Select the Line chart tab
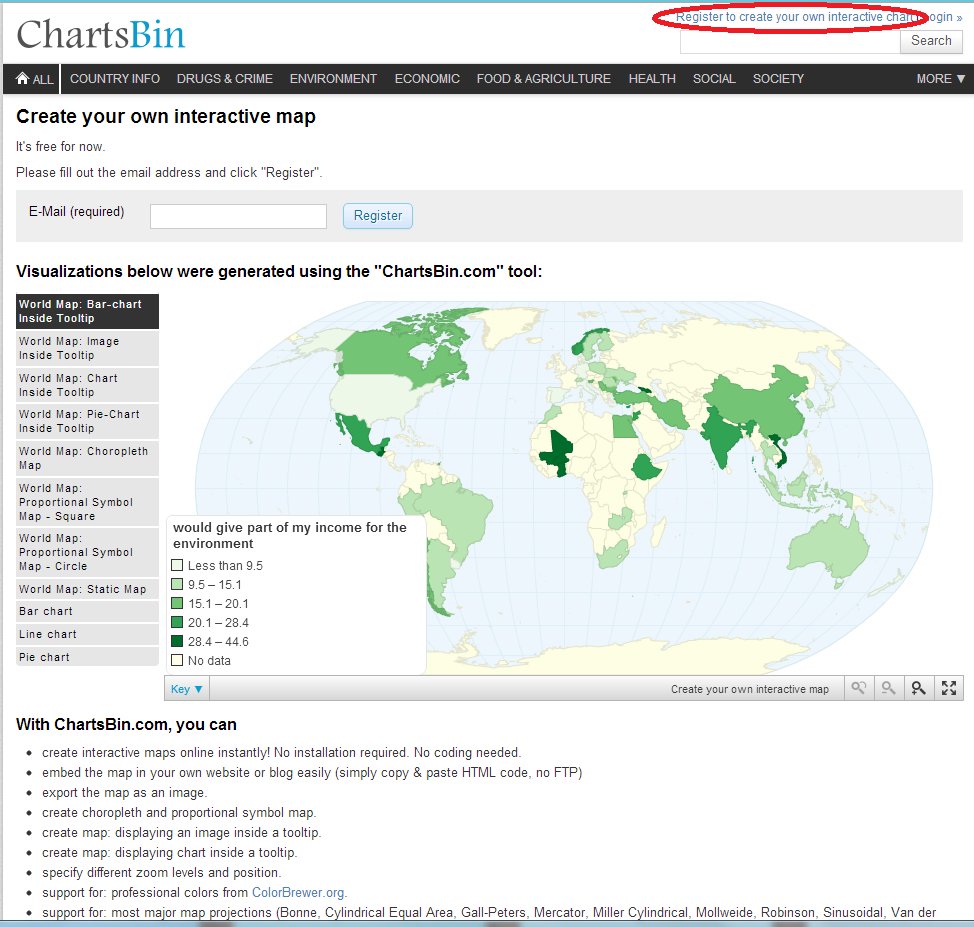 click(88, 634)
